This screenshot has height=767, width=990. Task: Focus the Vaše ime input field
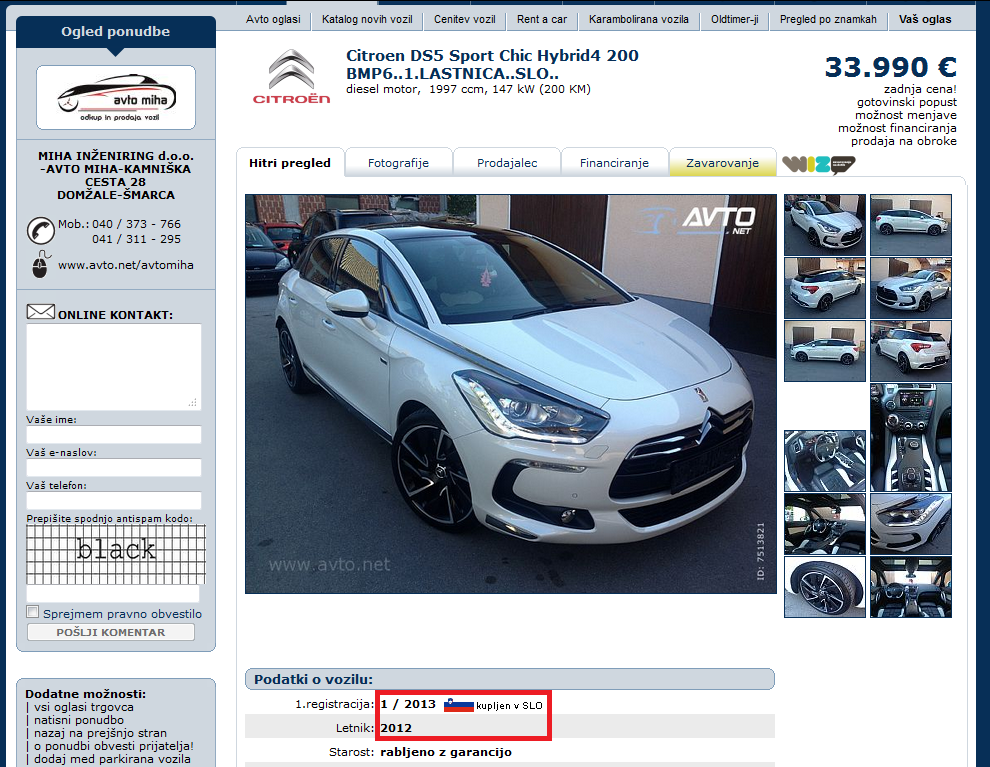pyautogui.click(x=114, y=434)
